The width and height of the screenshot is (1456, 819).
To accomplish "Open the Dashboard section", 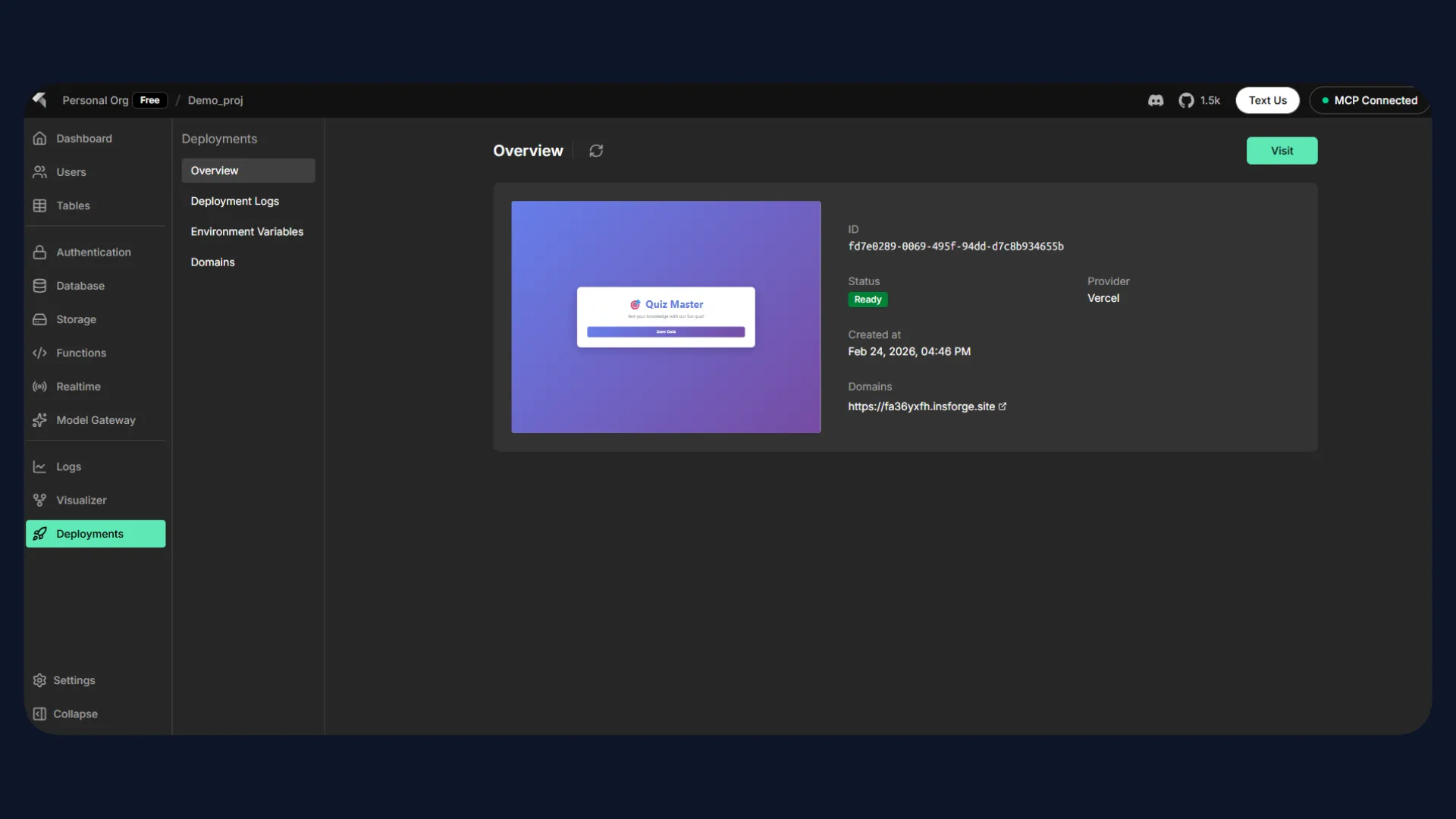I will tap(83, 138).
